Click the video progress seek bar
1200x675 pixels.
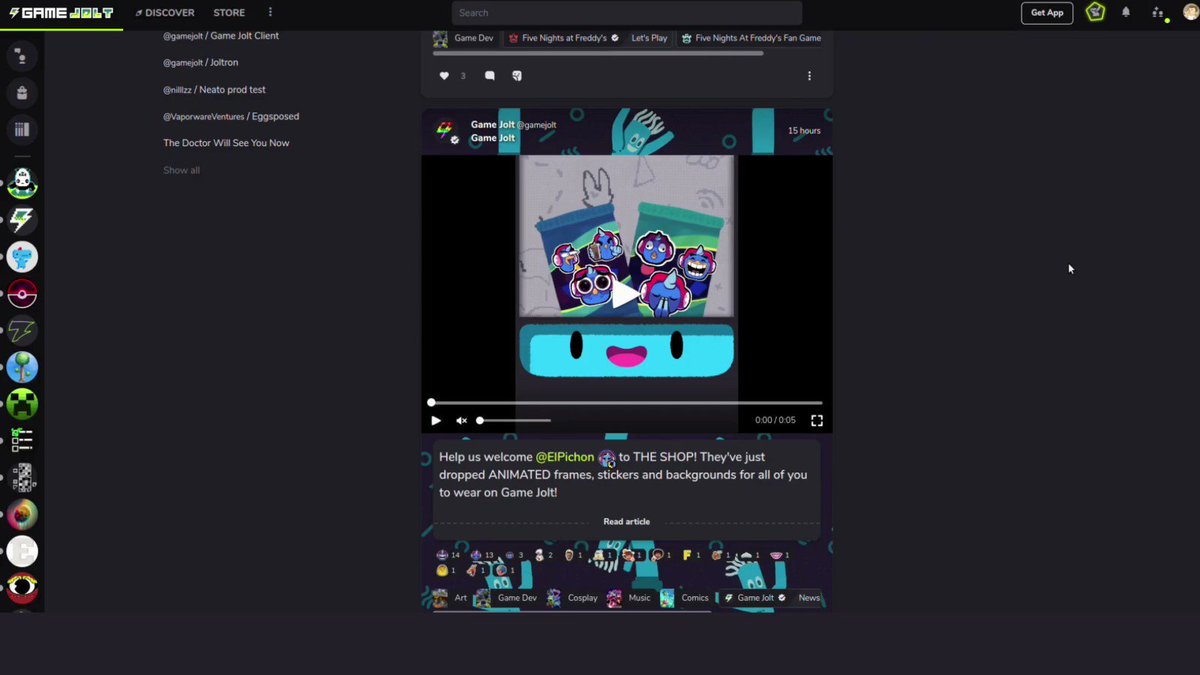pyautogui.click(x=627, y=402)
